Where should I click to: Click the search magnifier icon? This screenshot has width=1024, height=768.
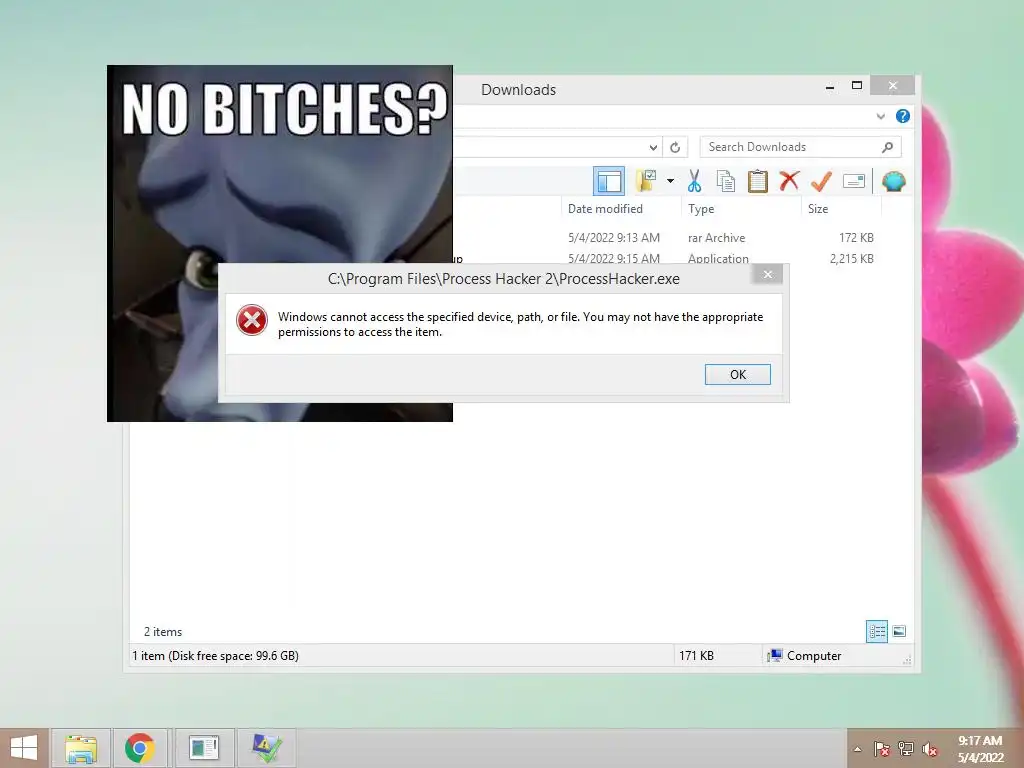click(x=887, y=147)
